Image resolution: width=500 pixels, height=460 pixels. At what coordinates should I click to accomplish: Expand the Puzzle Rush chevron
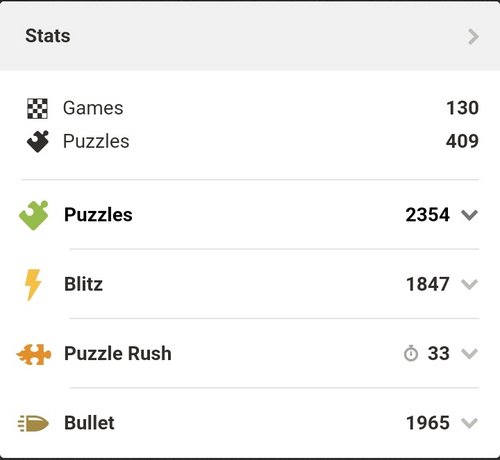point(469,354)
